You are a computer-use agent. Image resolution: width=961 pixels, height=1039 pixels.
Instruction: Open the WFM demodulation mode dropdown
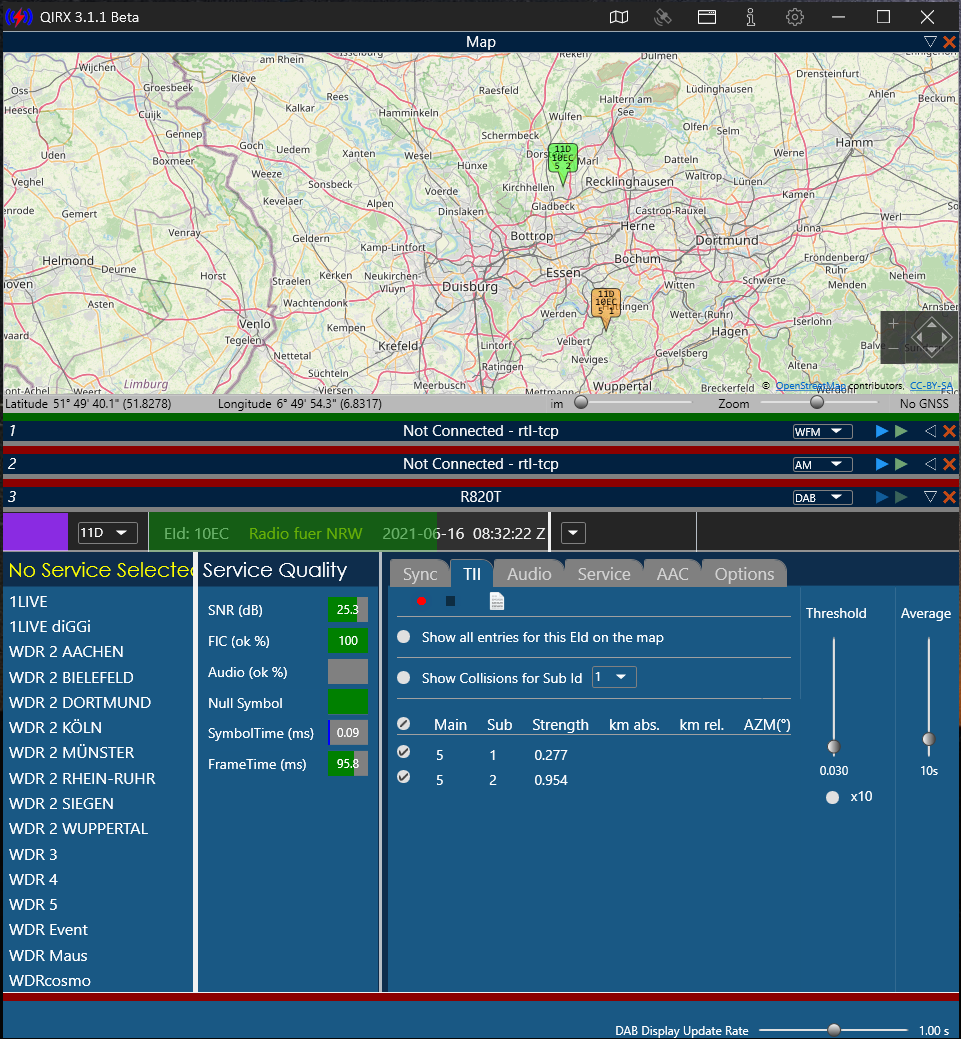pos(822,431)
